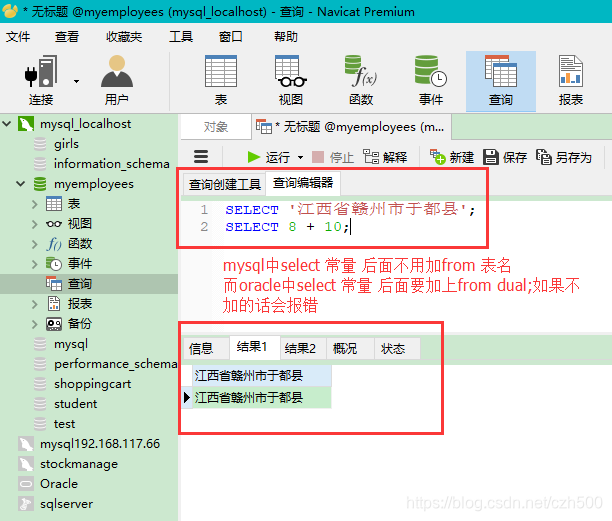Image resolution: width=612 pixels, height=521 pixels.
Task: Expand the 备份 node under myemployees
Action: pyautogui.click(x=35, y=324)
